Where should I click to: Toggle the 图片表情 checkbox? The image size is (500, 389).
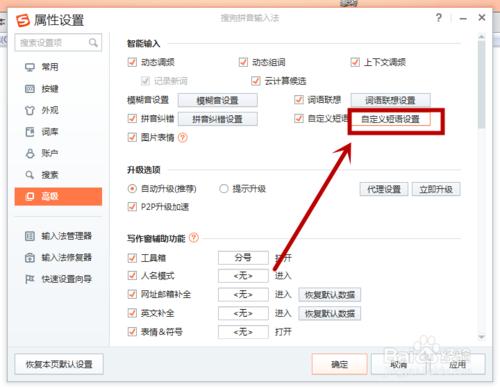pos(132,137)
